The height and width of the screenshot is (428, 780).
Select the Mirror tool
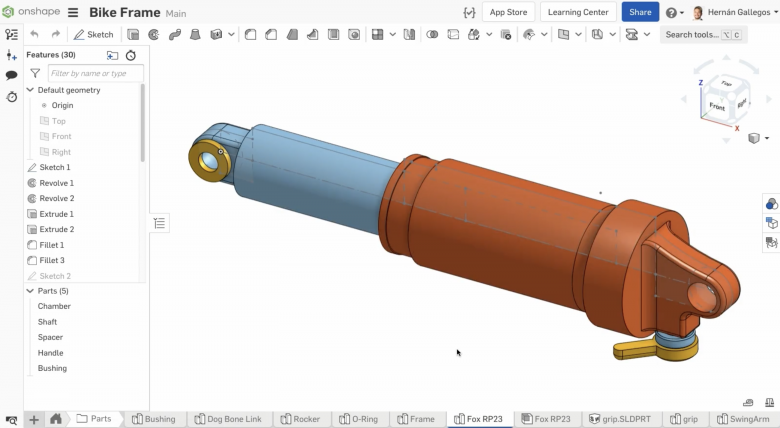pyautogui.click(x=409, y=34)
